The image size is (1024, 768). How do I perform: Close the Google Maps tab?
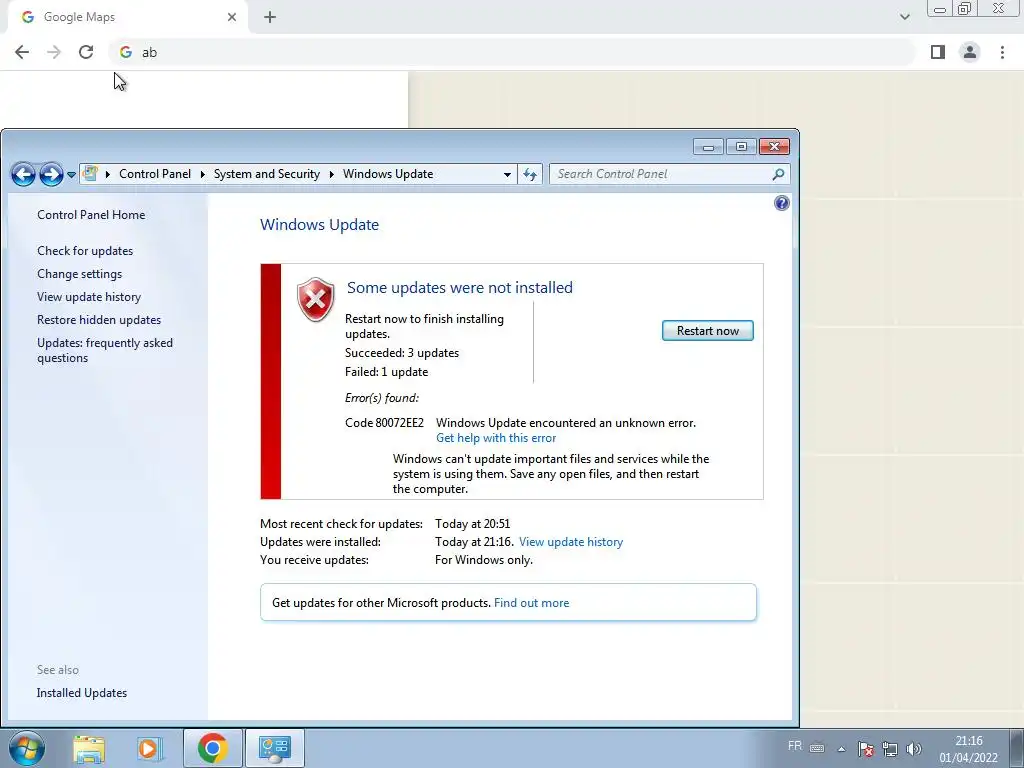pyautogui.click(x=231, y=17)
